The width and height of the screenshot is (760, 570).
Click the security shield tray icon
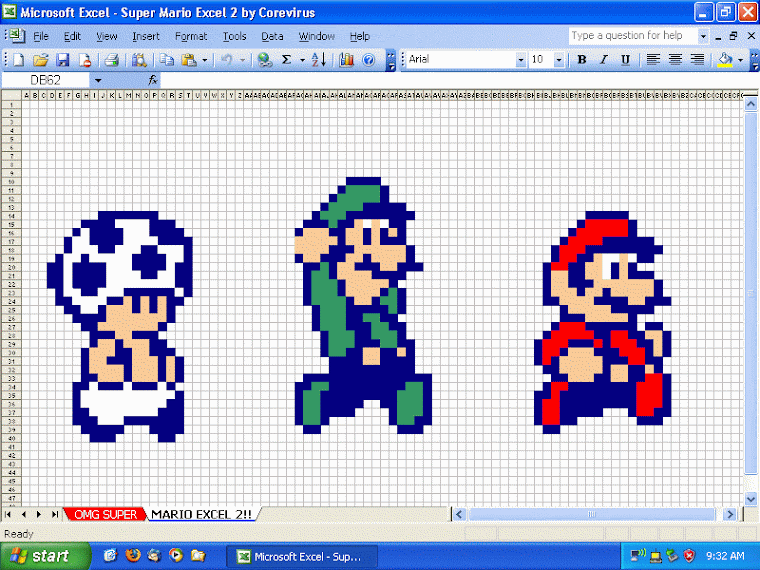point(689,555)
